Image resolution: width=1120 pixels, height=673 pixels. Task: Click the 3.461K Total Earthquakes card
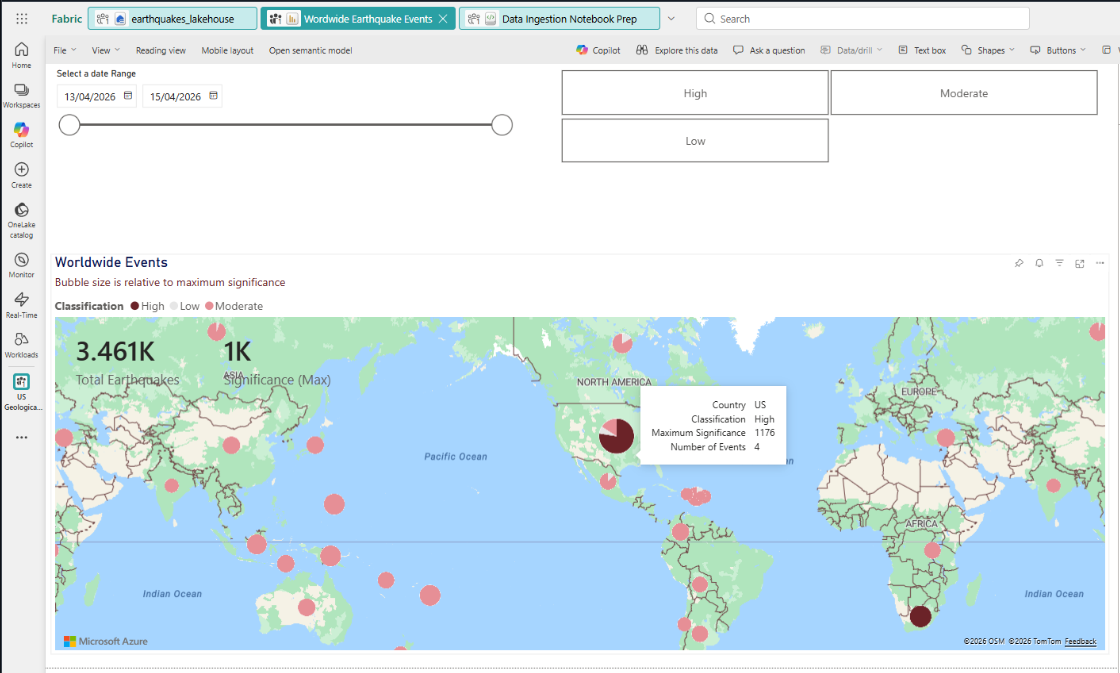point(127,362)
